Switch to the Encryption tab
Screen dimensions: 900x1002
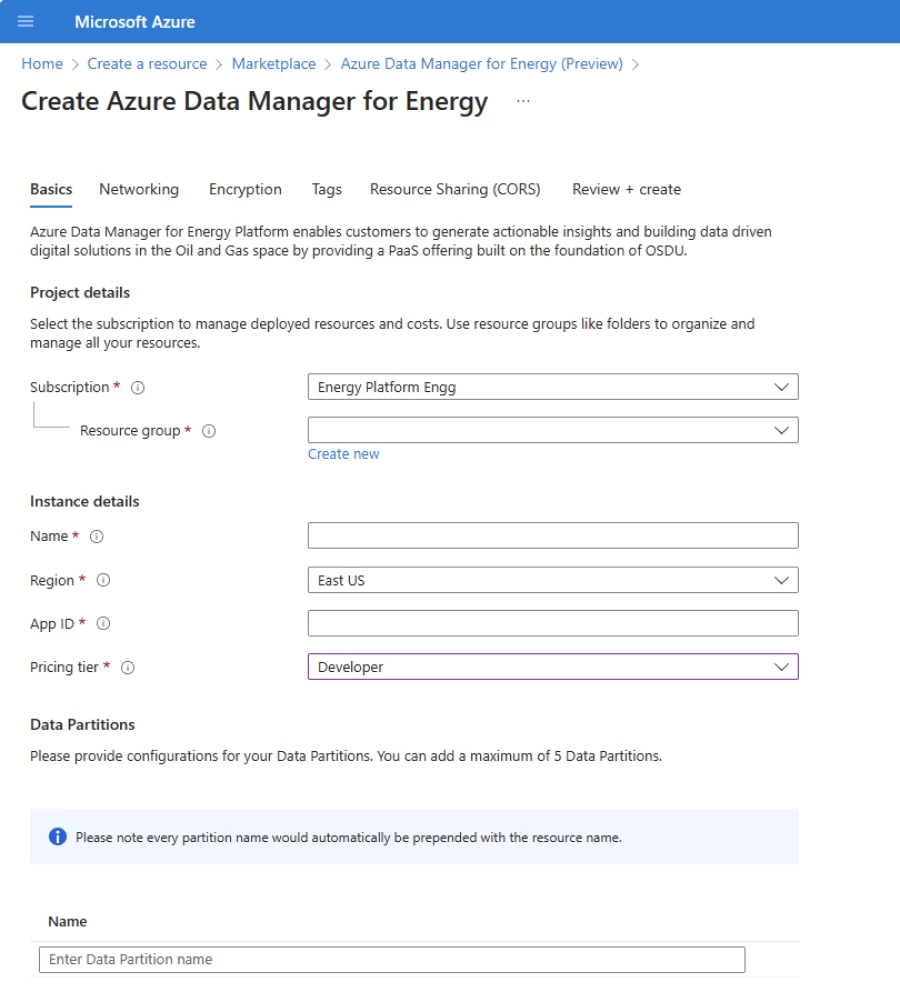click(x=245, y=189)
